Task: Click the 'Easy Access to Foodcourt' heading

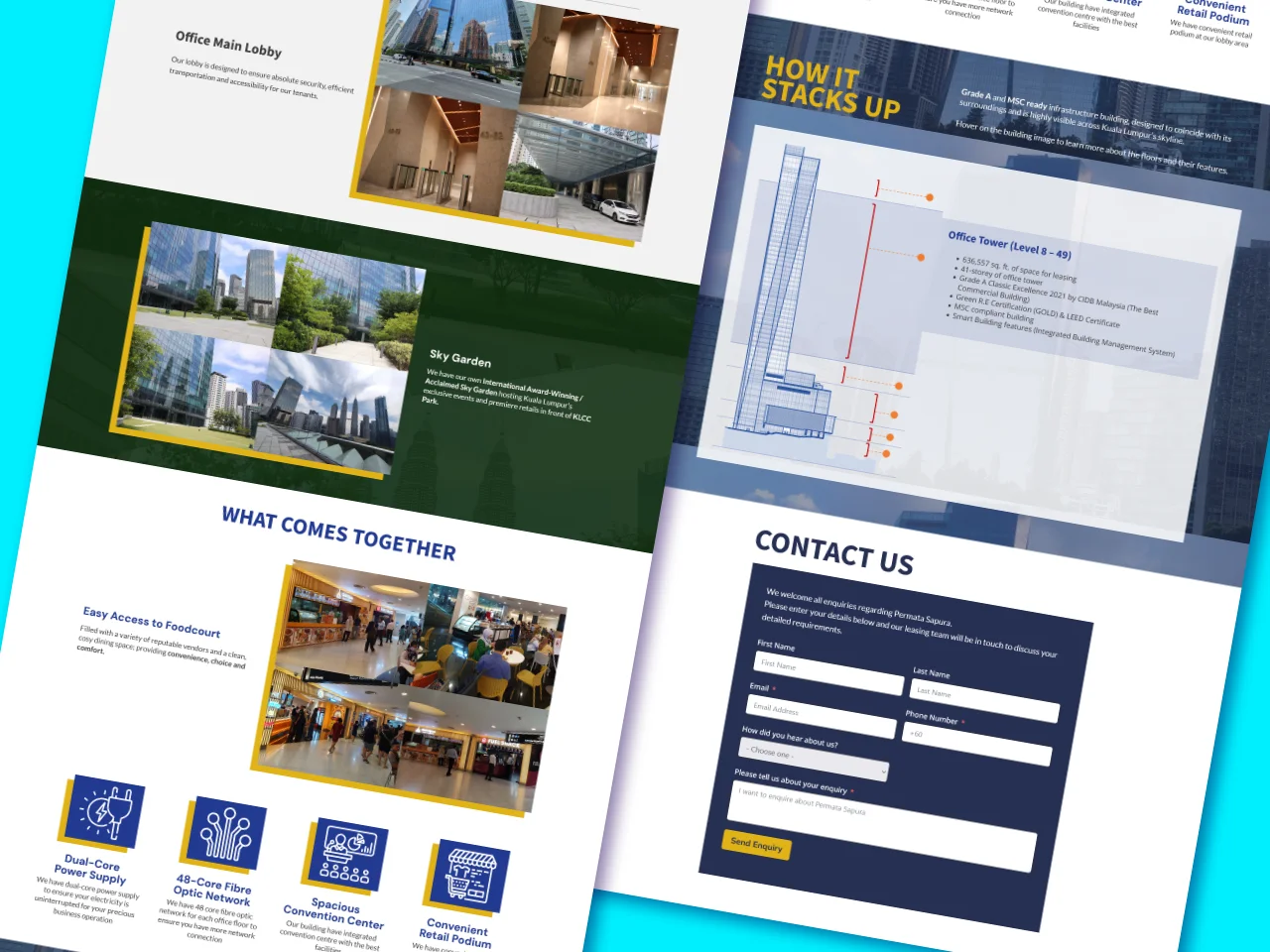Action: (152, 622)
